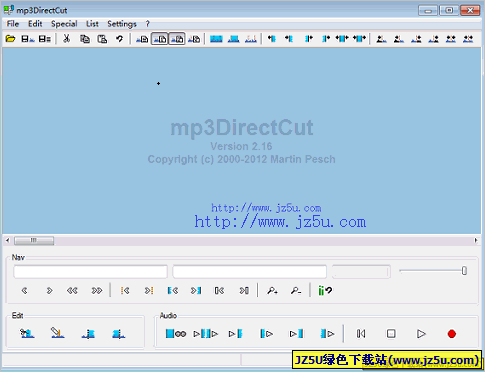
Task: Open the List menu
Action: pos(92,24)
